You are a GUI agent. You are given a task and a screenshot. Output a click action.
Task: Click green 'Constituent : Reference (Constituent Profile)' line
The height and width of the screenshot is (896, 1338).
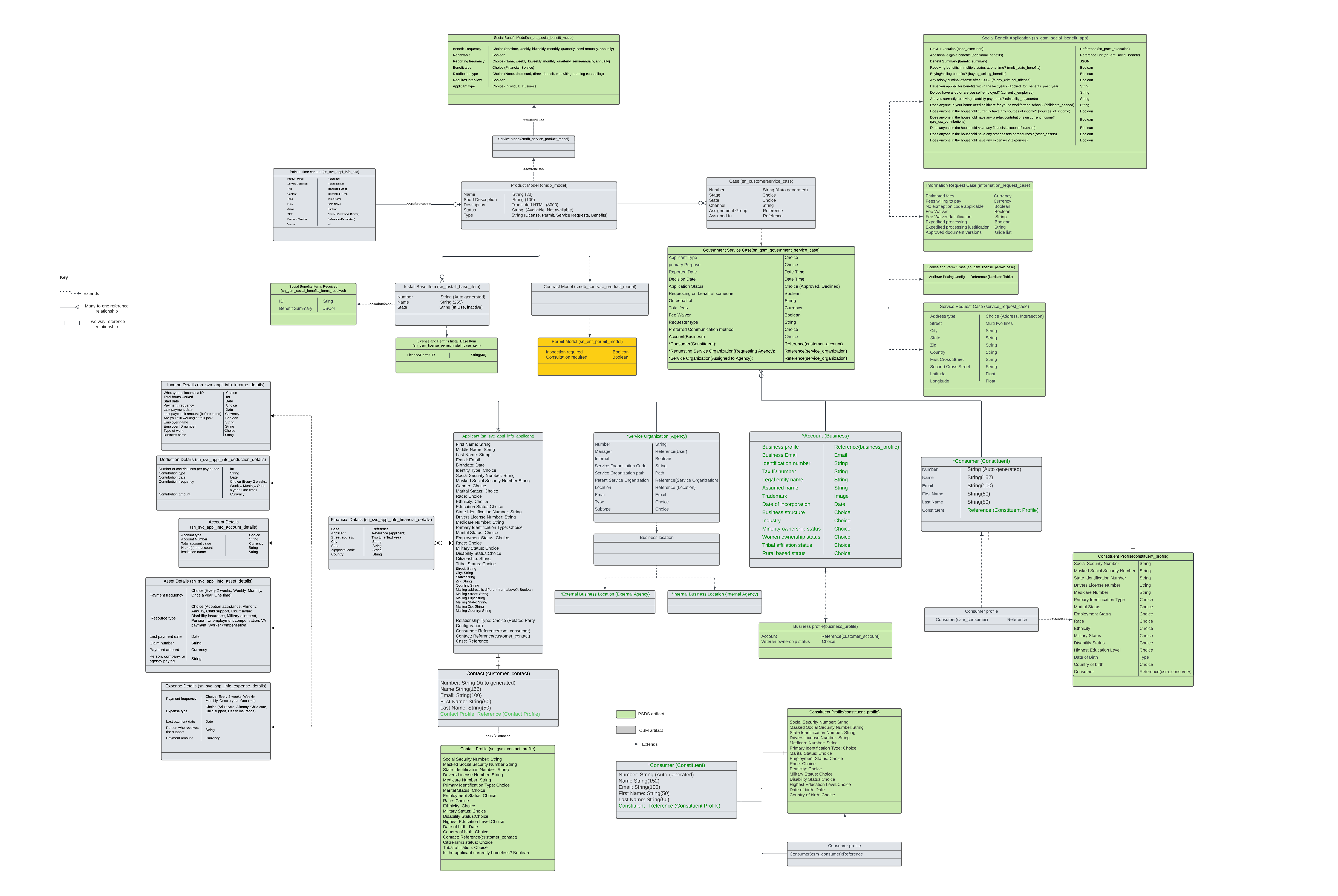669,806
